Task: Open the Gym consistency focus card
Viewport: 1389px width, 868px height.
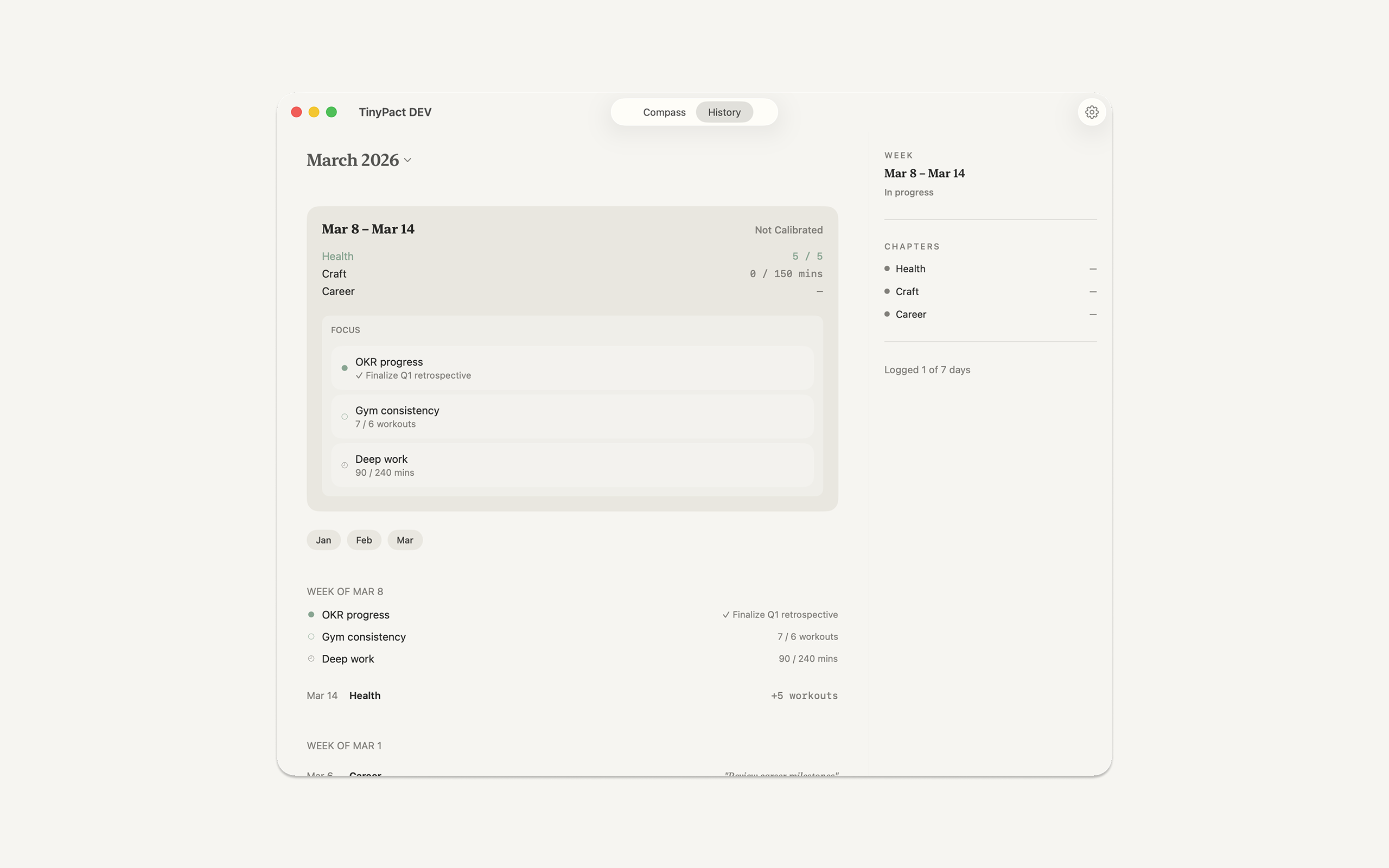Action: click(x=572, y=417)
